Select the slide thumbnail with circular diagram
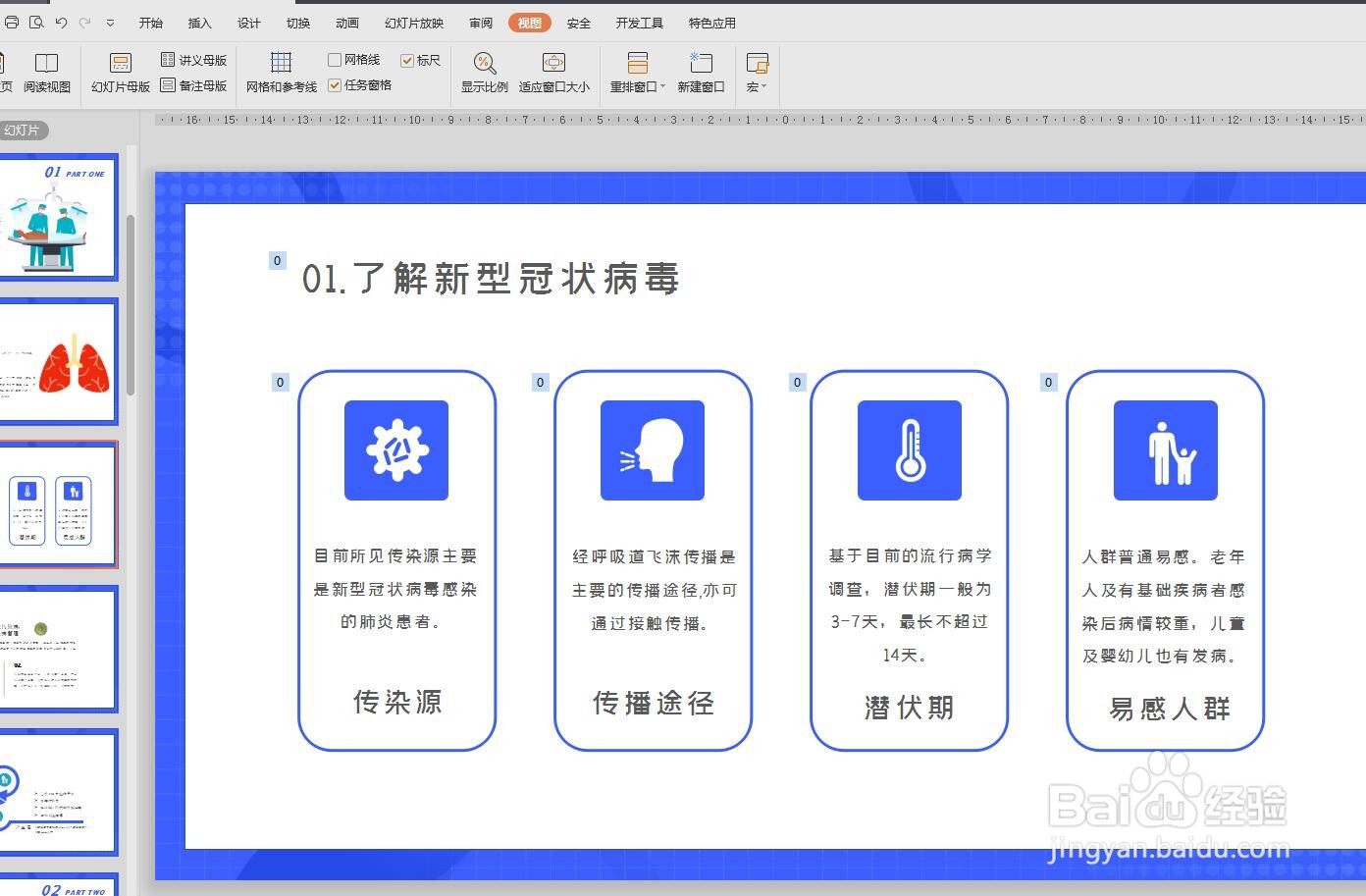The width and height of the screenshot is (1366, 896). tap(59, 792)
